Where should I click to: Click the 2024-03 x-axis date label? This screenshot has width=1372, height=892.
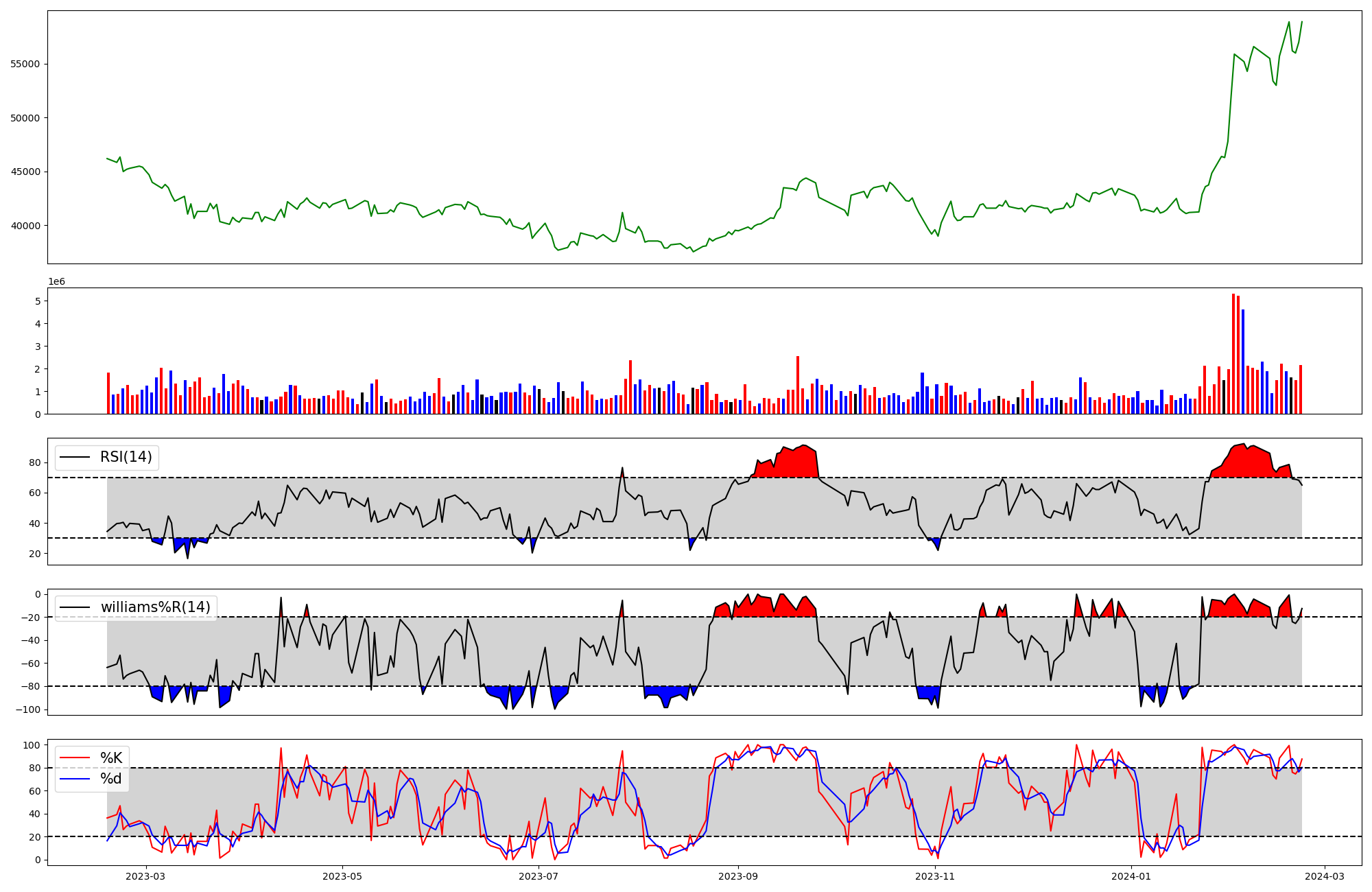tap(1325, 876)
